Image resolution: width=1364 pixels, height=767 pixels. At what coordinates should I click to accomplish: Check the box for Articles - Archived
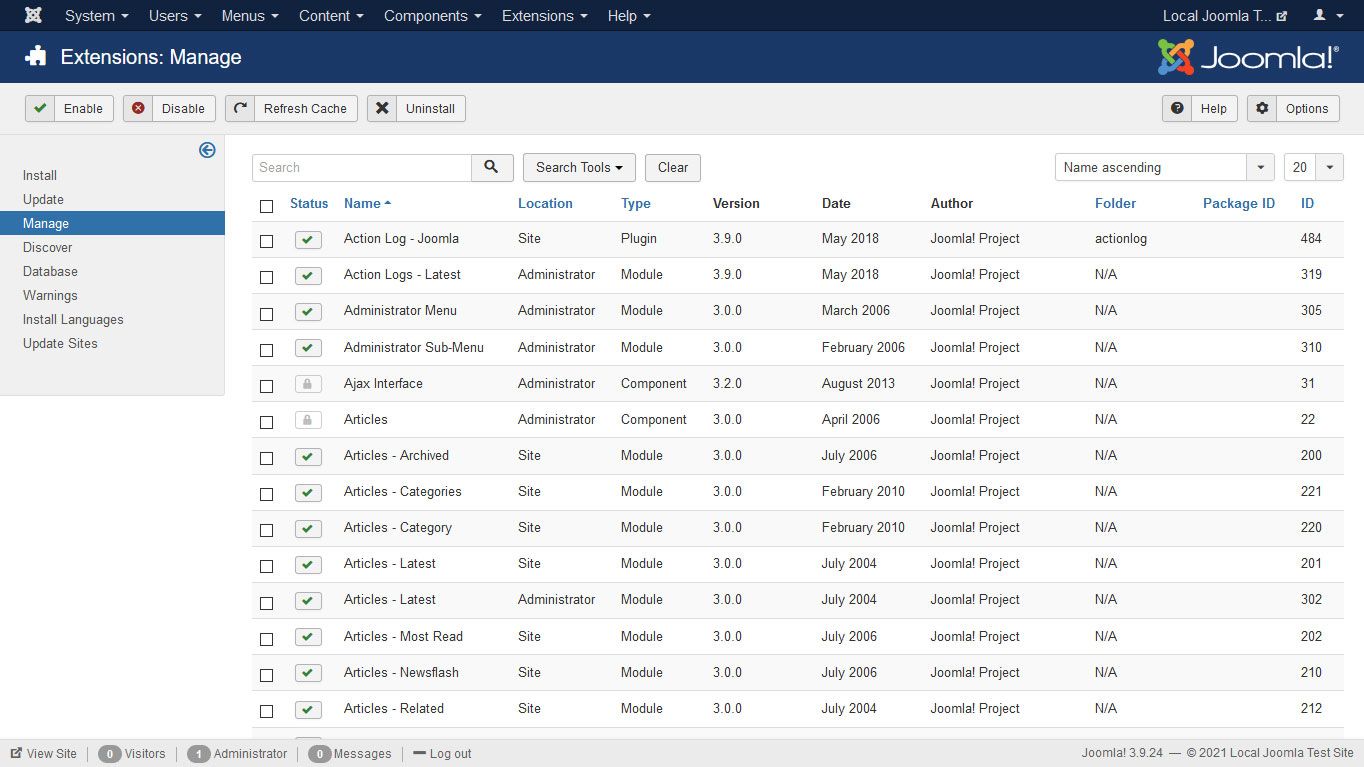pyautogui.click(x=266, y=458)
